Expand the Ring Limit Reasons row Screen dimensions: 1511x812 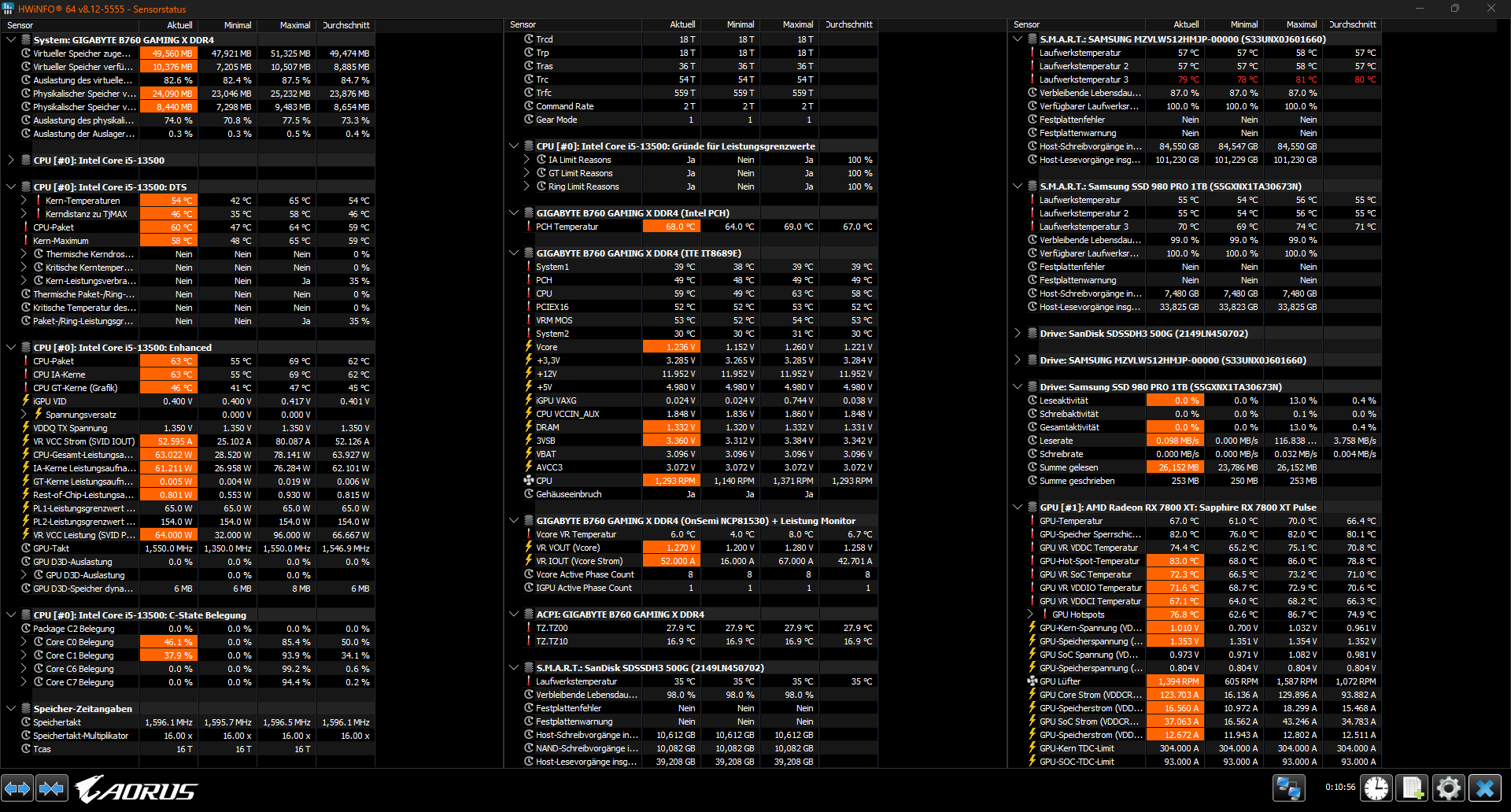[x=526, y=186]
